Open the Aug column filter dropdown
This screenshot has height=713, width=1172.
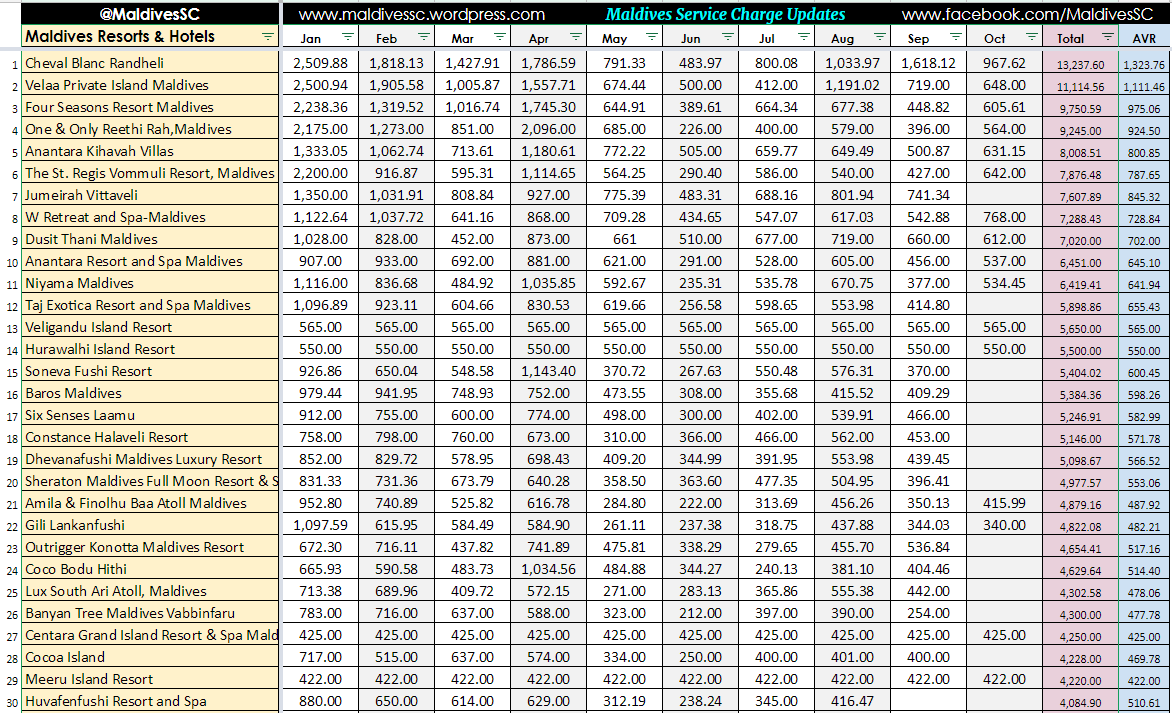880,37
